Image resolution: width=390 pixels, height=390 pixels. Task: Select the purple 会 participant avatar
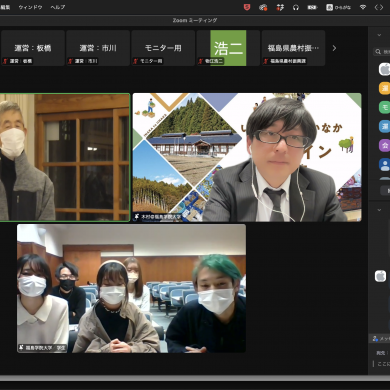[384, 145]
